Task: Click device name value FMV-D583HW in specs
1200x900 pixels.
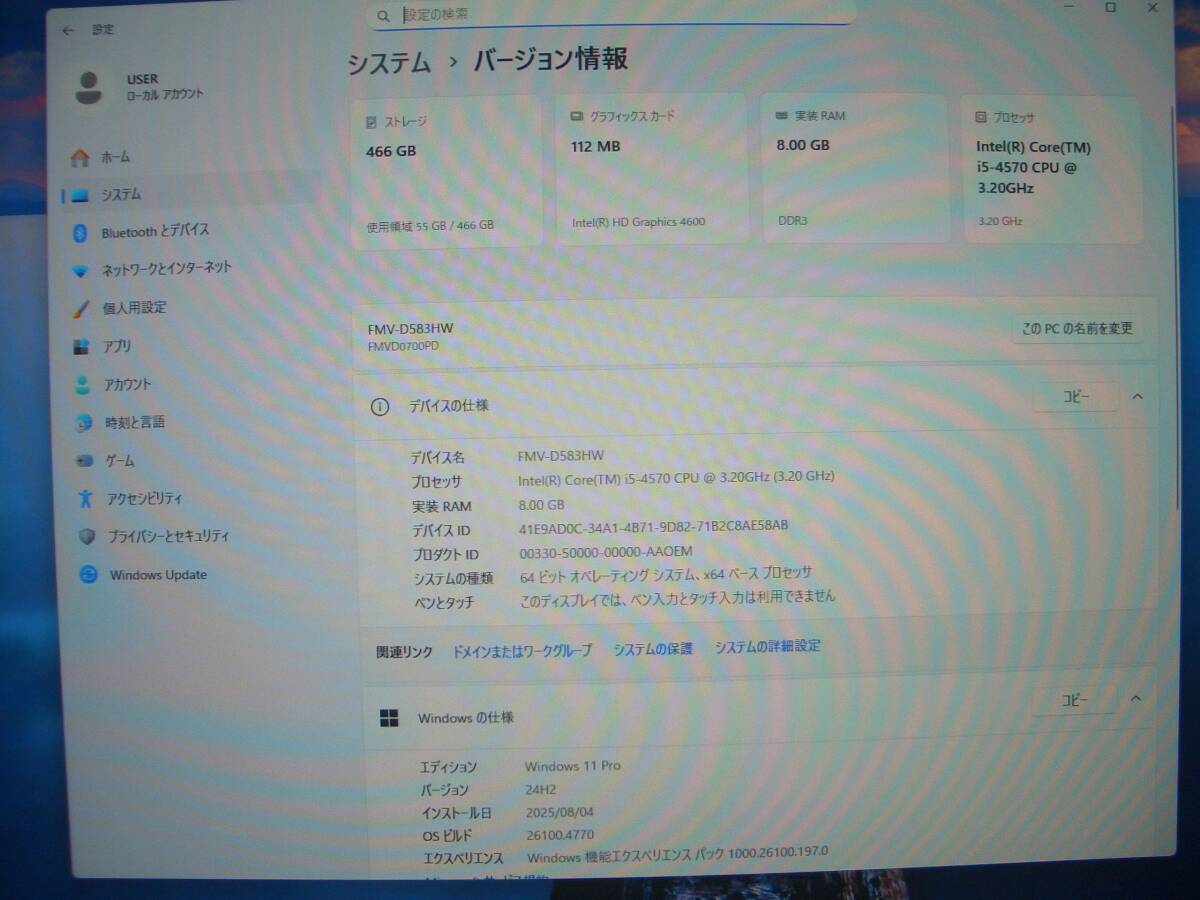Action: click(561, 455)
